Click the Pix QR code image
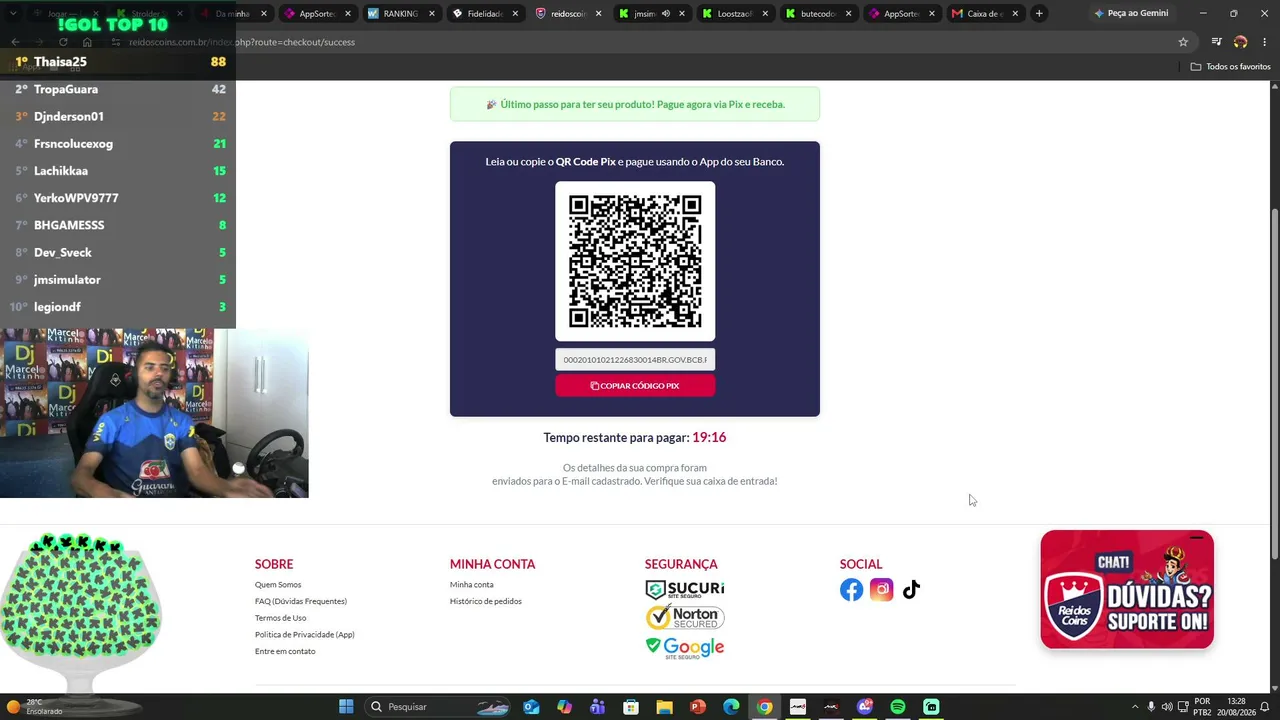Viewport: 1280px width, 720px height. point(635,261)
